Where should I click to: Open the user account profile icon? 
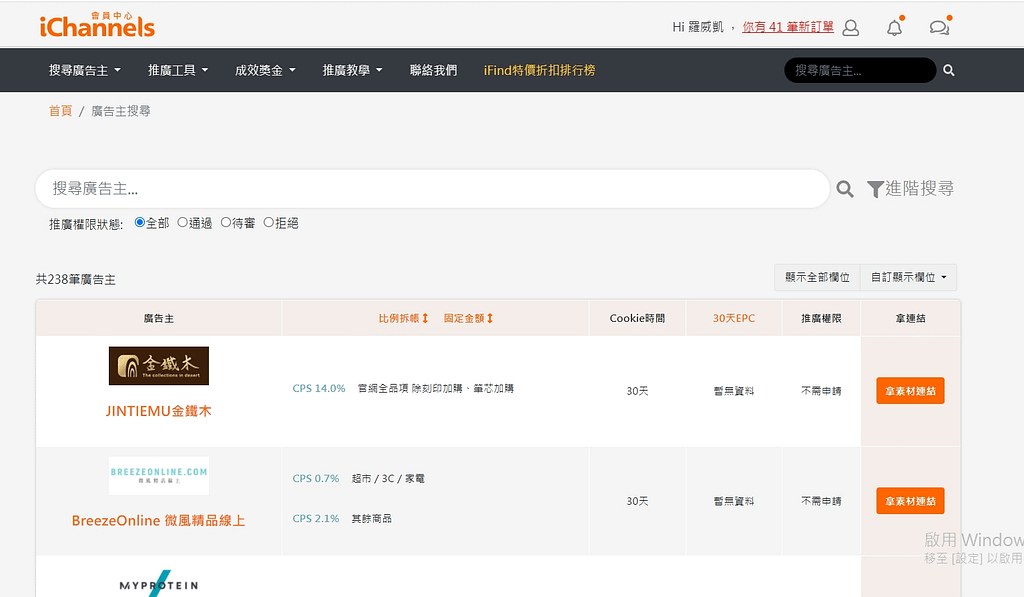(x=850, y=28)
